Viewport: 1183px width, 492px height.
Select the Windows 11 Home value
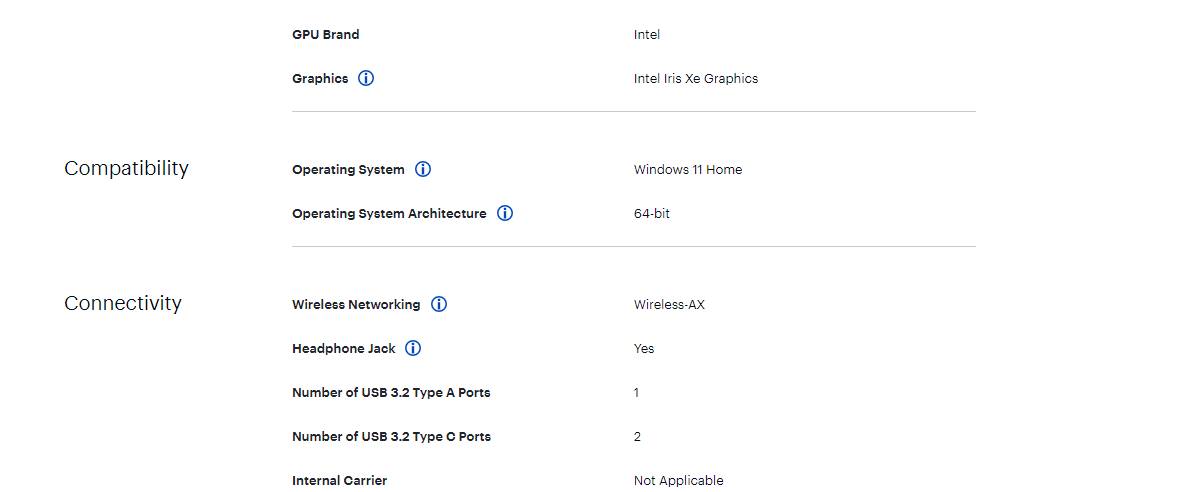pos(688,170)
